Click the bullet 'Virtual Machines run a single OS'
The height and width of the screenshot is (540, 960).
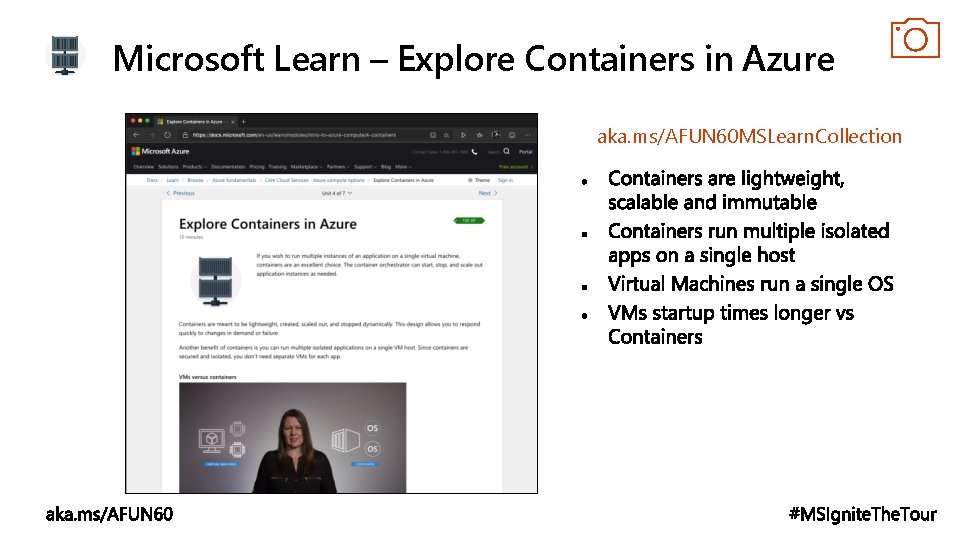click(x=750, y=284)
